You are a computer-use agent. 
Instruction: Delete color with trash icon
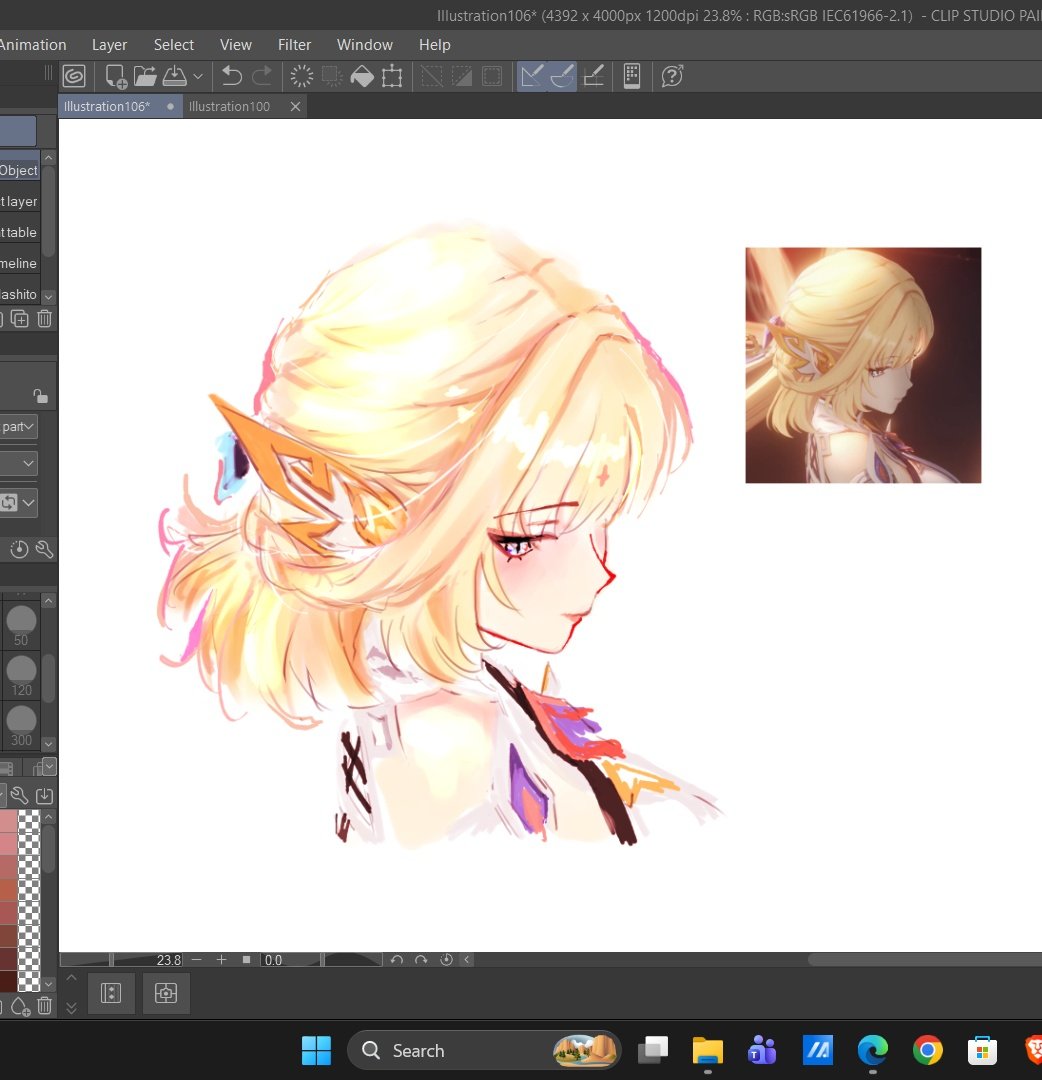[x=44, y=1006]
